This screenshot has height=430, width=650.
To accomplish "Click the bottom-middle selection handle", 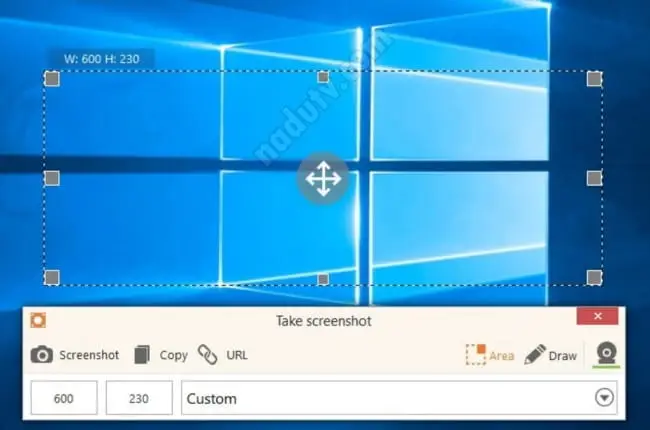I will (323, 279).
